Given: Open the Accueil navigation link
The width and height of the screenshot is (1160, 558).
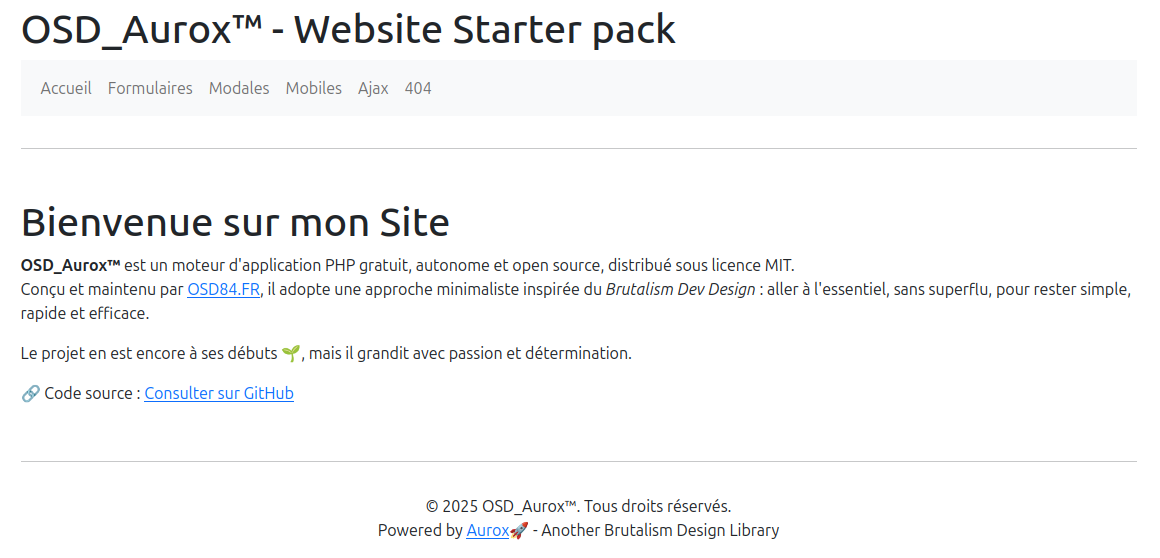Looking at the screenshot, I should 66,88.
